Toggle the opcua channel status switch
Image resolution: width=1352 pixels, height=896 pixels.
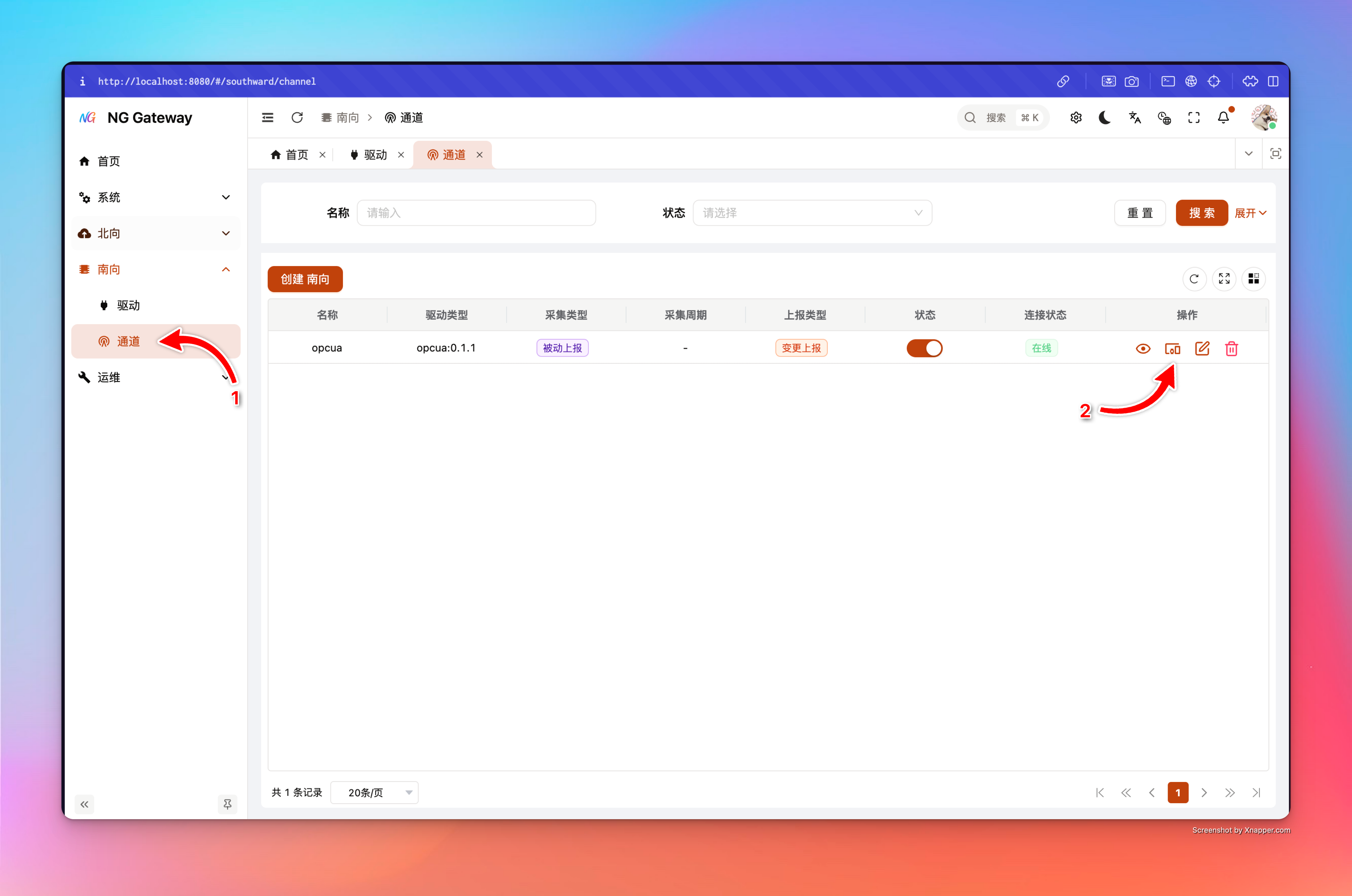[924, 348]
